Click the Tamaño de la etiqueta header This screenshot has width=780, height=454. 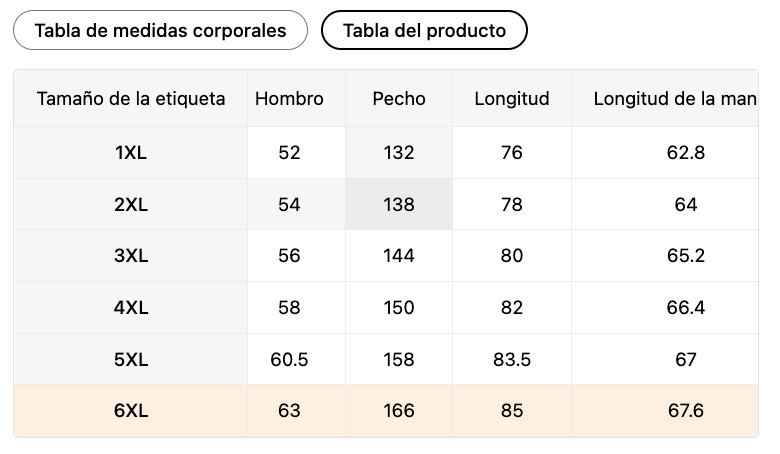[x=131, y=99]
